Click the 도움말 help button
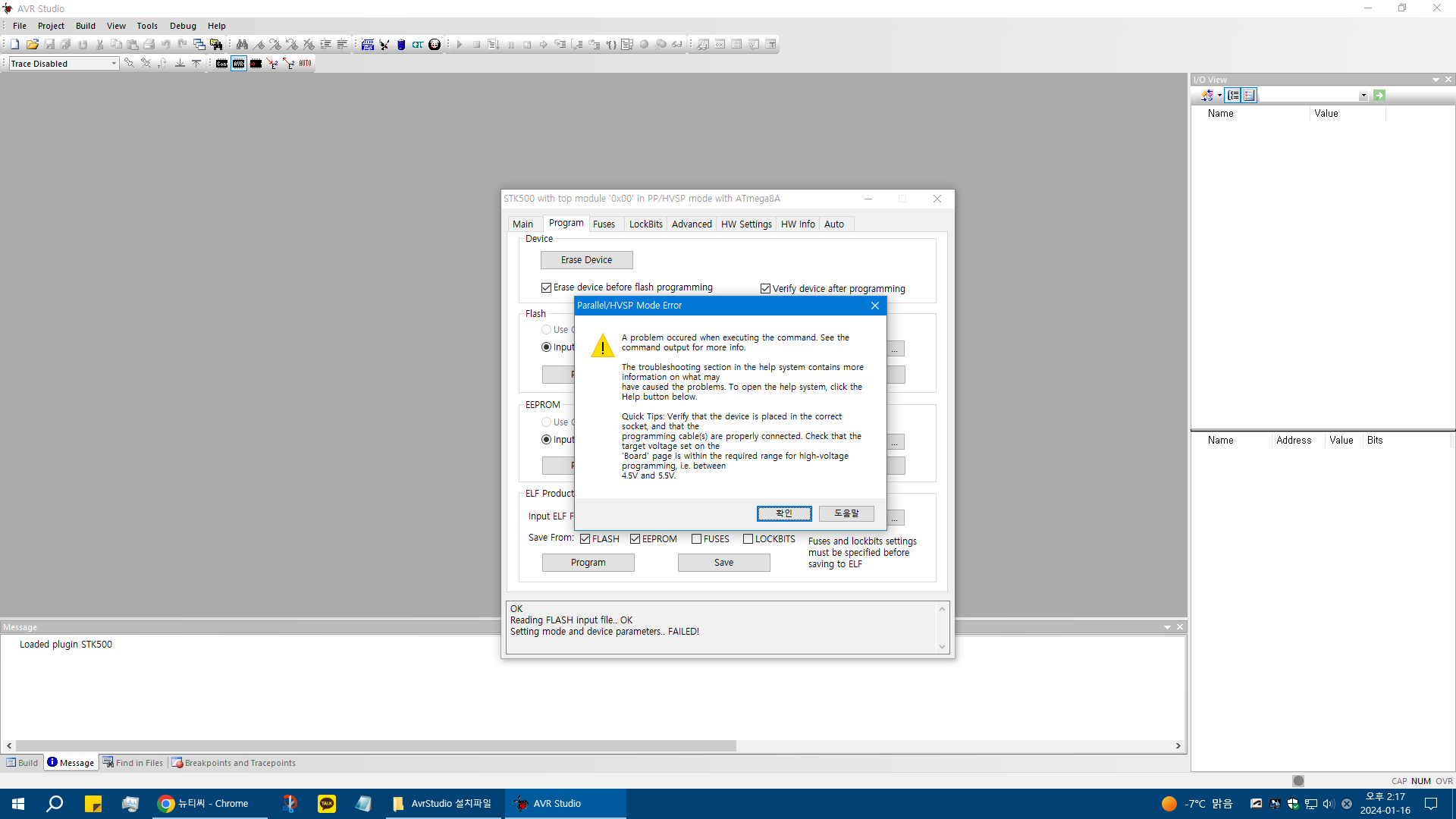Image resolution: width=1456 pixels, height=819 pixels. (846, 513)
